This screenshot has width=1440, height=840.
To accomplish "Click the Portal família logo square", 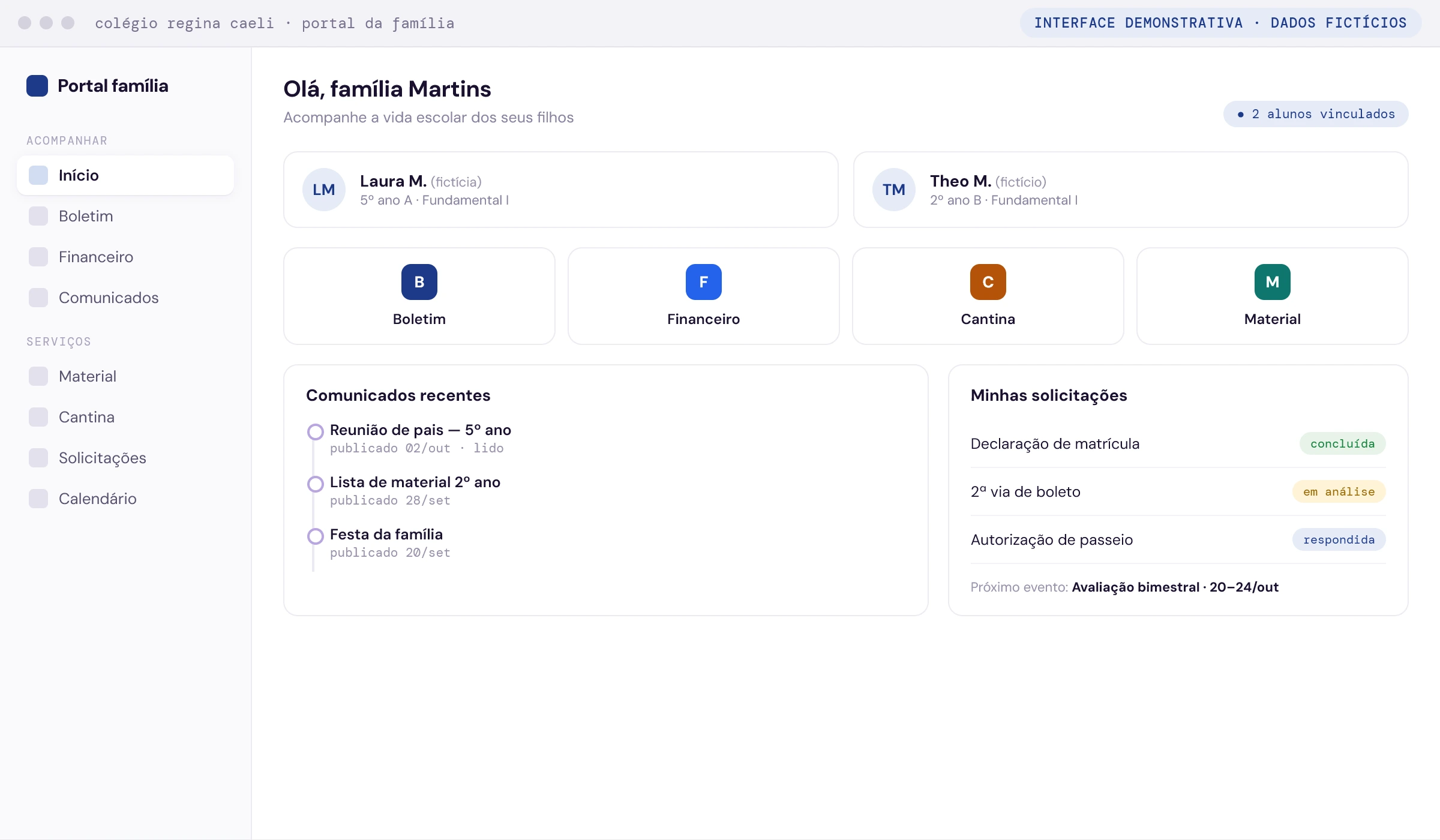I will coord(37,86).
